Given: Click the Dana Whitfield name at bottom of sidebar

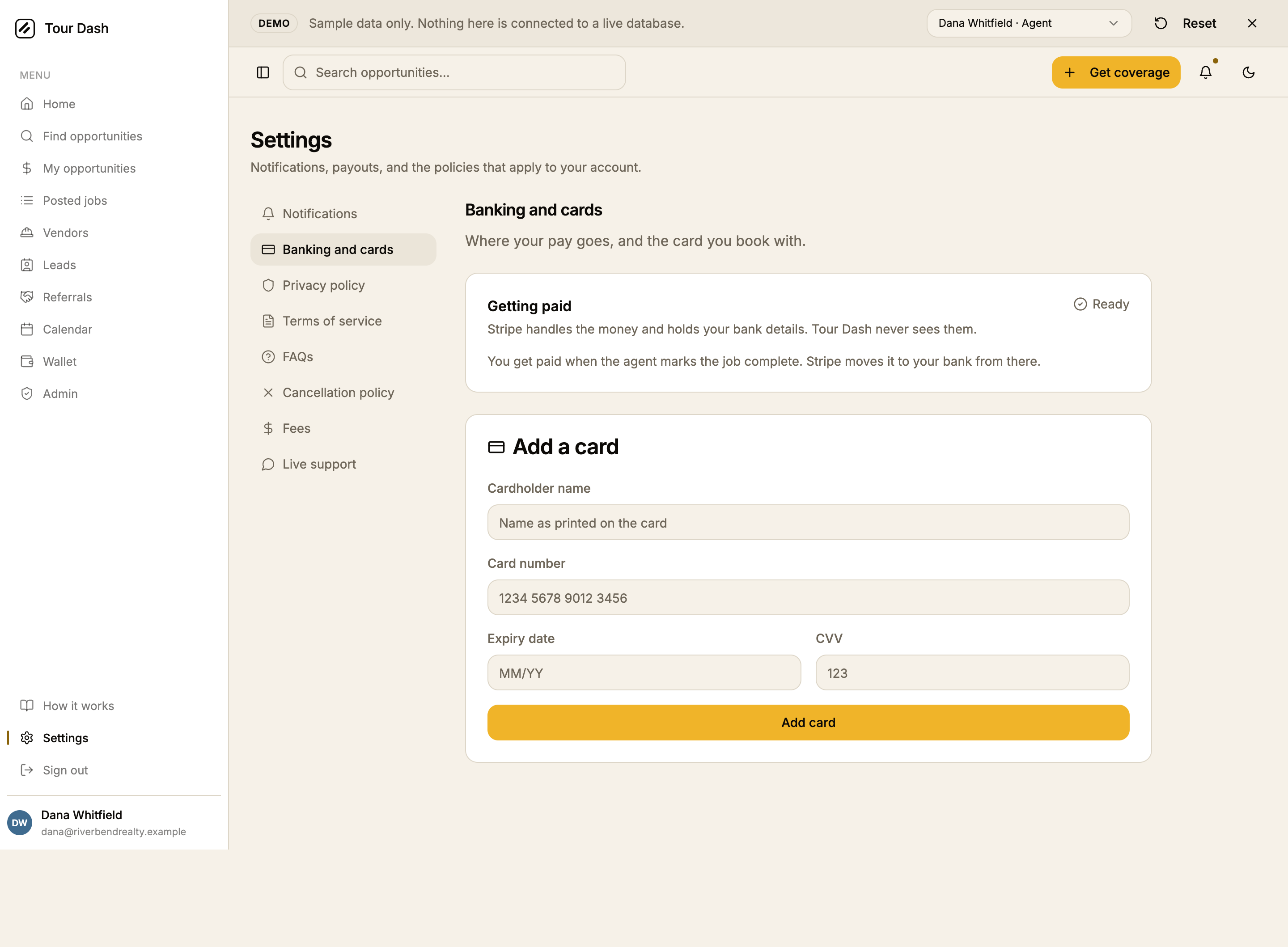Looking at the screenshot, I should click(82, 815).
